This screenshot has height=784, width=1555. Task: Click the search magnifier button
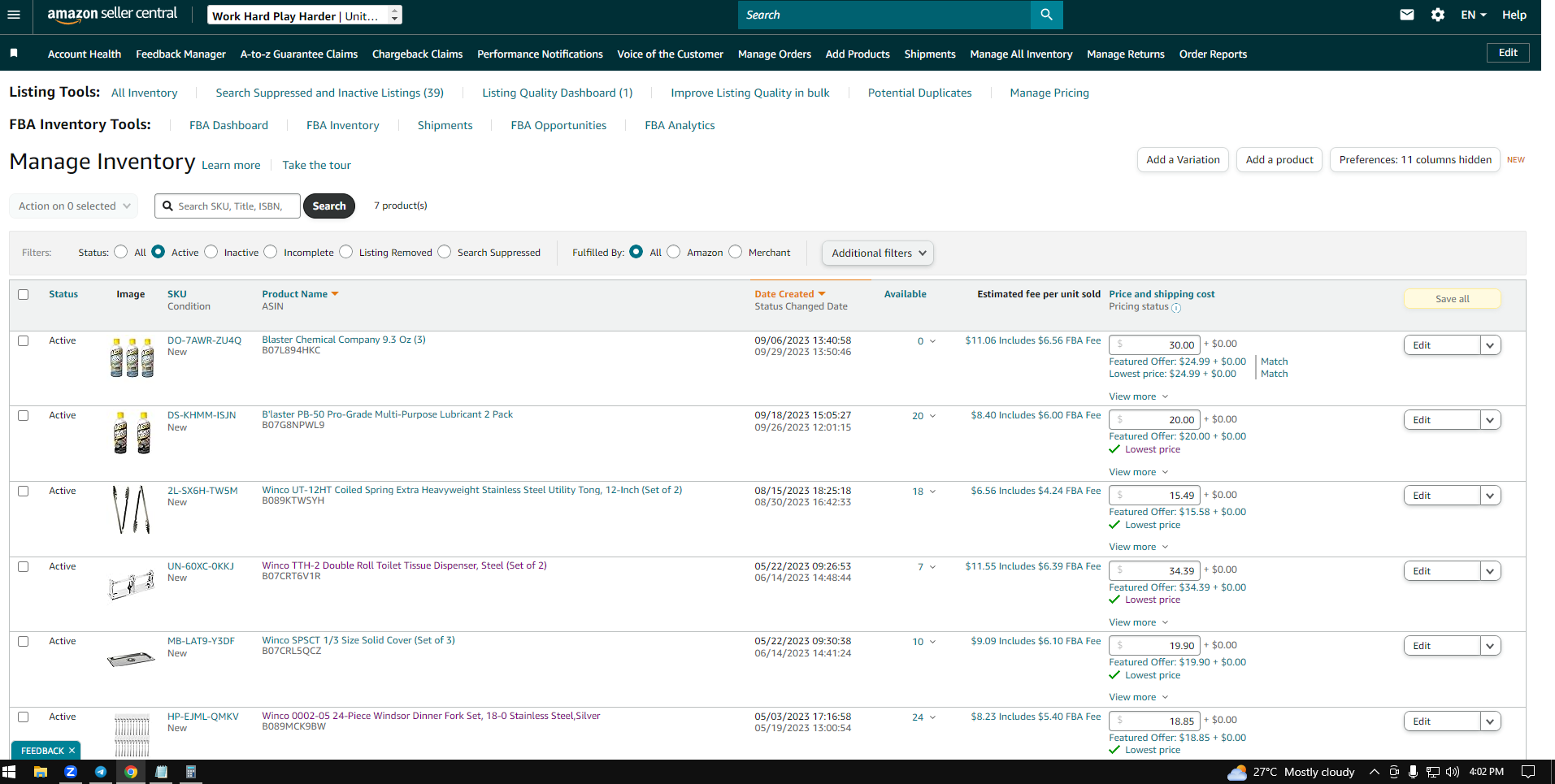[1046, 15]
